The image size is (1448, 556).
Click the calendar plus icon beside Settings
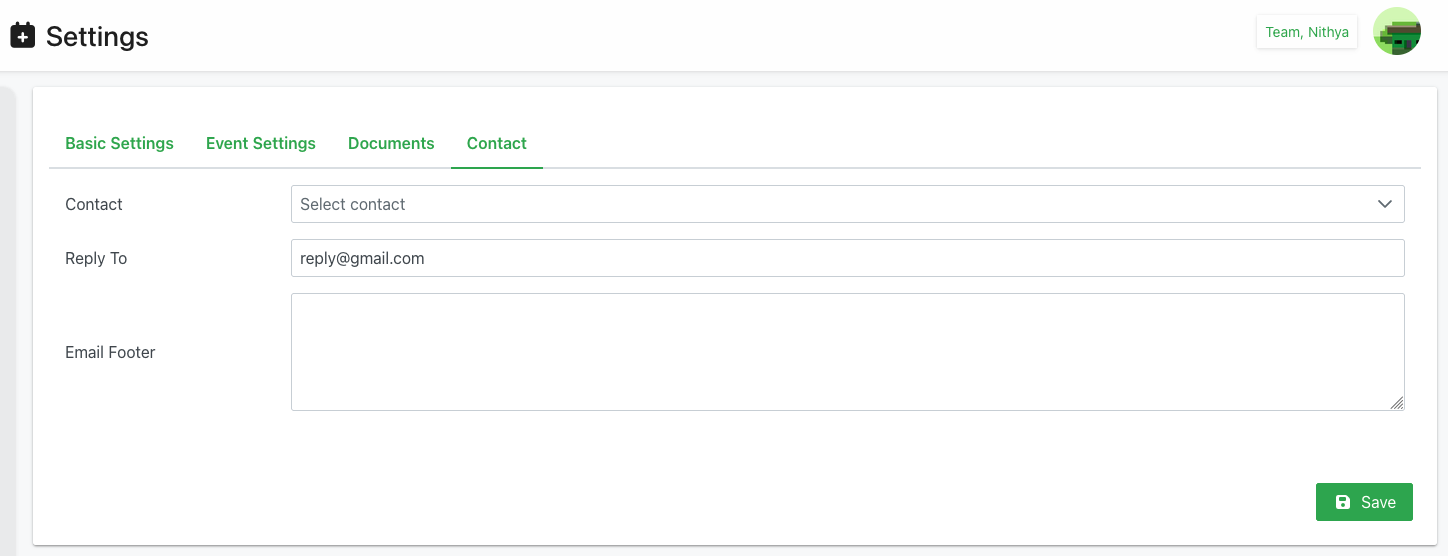click(x=22, y=36)
